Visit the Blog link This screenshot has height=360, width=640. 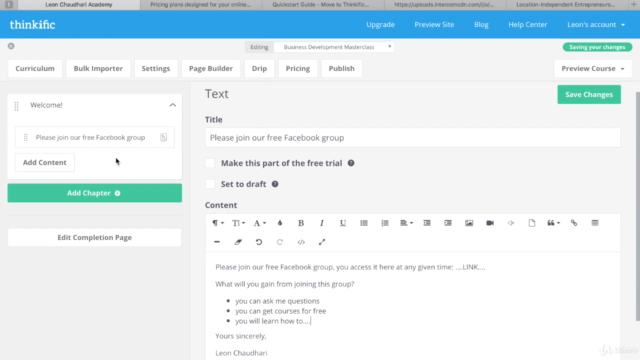click(x=481, y=24)
